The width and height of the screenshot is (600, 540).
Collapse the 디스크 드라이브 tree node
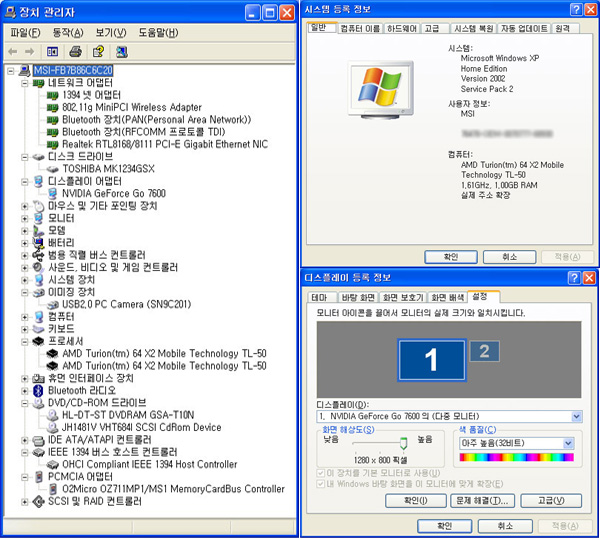pyautogui.click(x=25, y=157)
